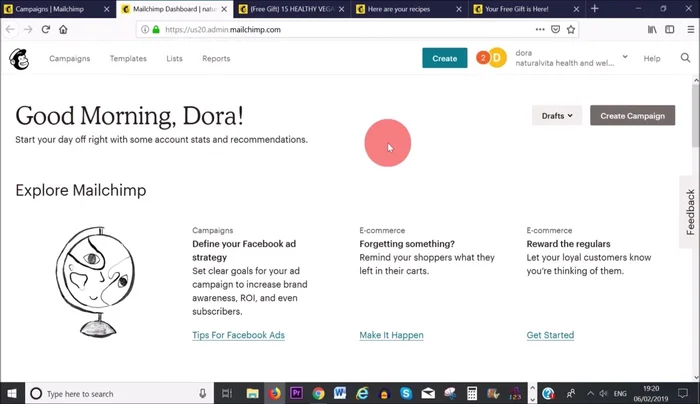Launch Premiere Pro from the taskbar

click(x=296, y=394)
